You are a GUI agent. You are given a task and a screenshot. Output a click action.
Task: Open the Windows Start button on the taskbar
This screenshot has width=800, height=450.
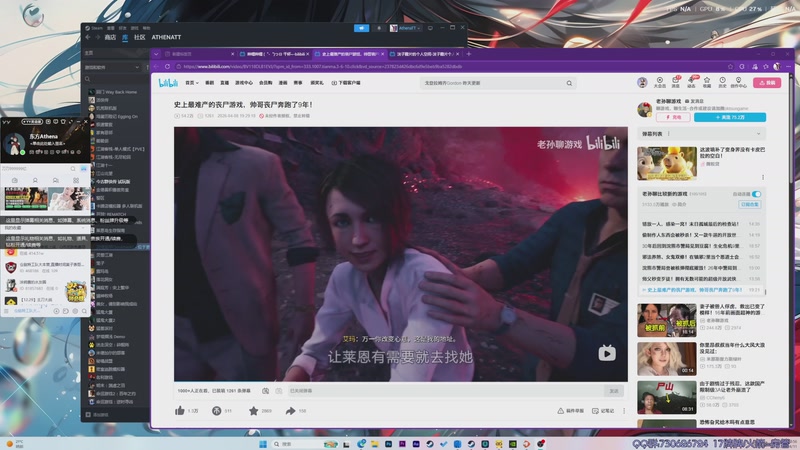[263, 444]
